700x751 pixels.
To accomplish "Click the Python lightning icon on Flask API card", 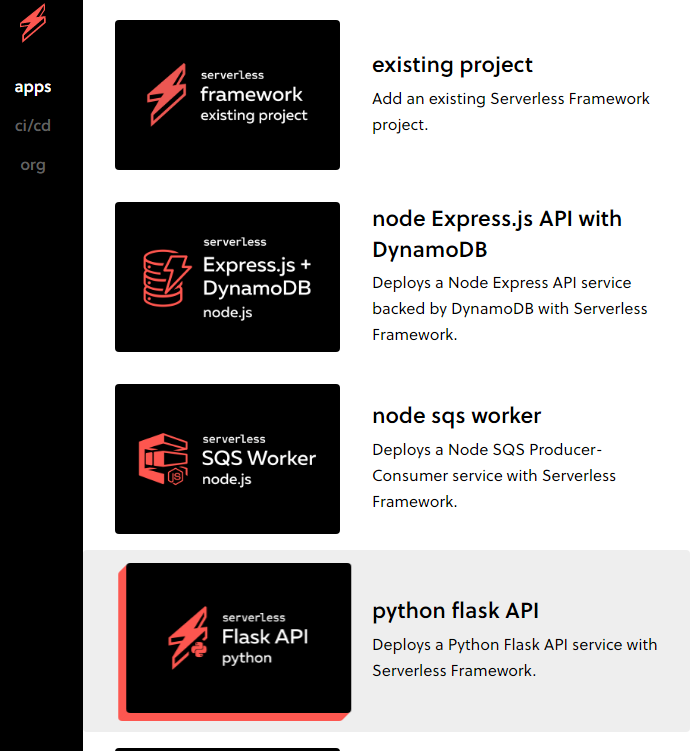I will [x=188, y=638].
